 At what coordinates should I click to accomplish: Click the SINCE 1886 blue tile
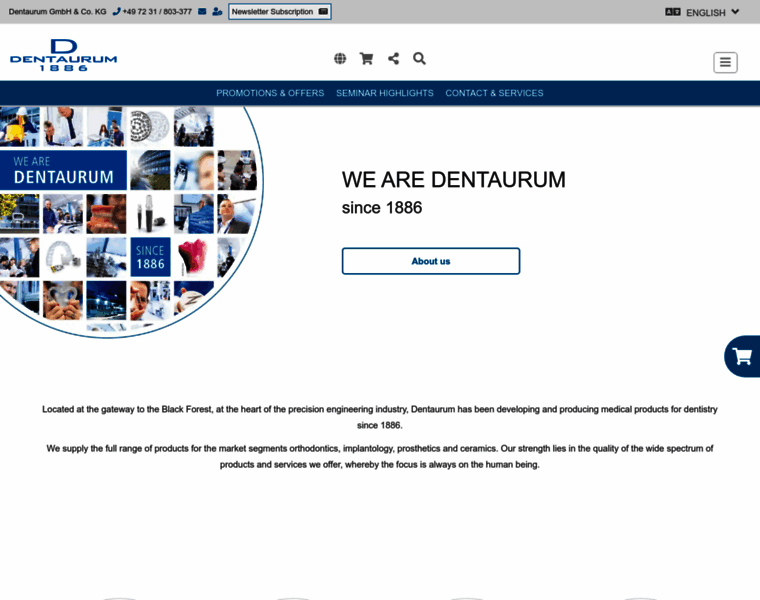[150, 257]
